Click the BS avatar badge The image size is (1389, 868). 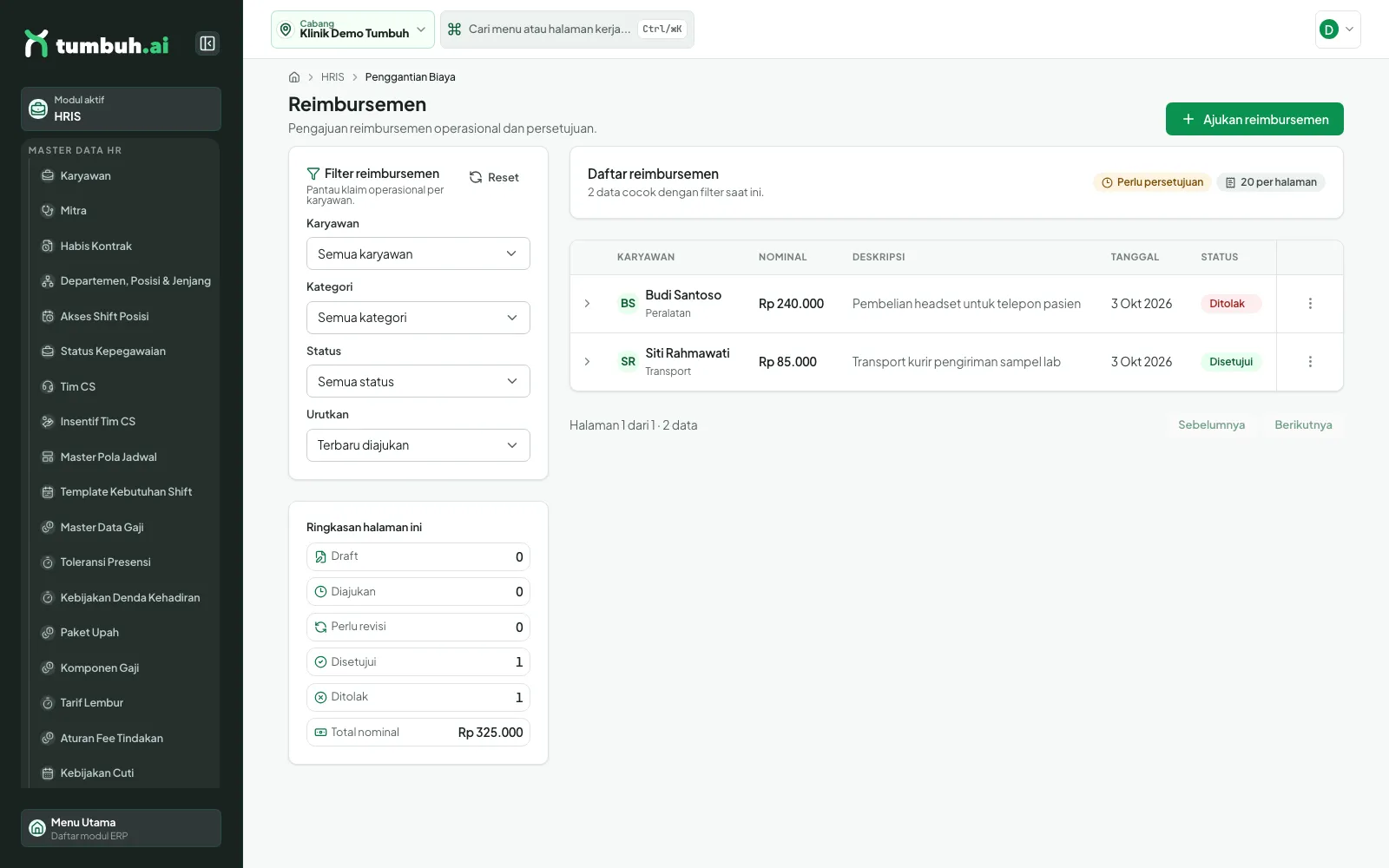(x=628, y=304)
